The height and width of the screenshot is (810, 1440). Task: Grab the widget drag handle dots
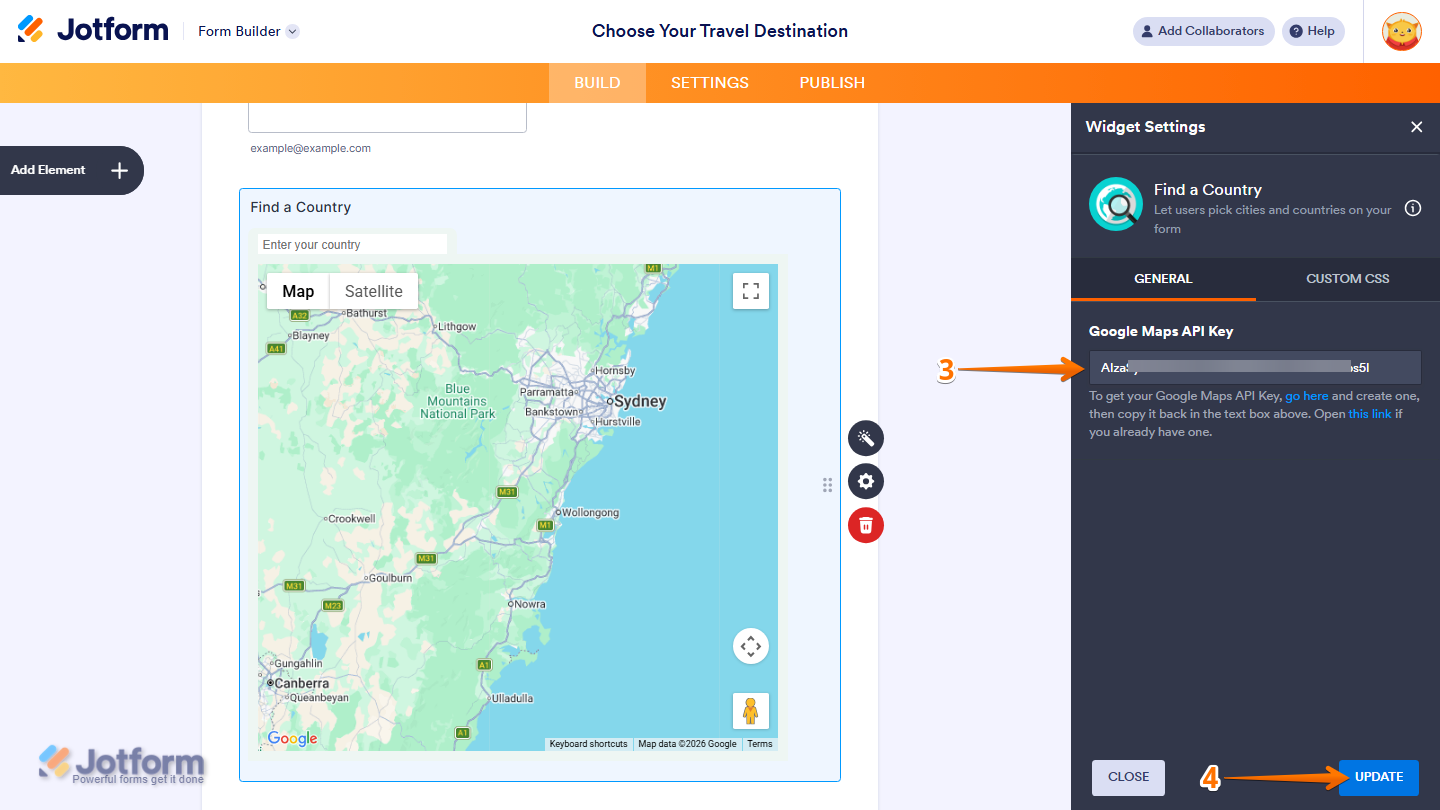click(827, 485)
